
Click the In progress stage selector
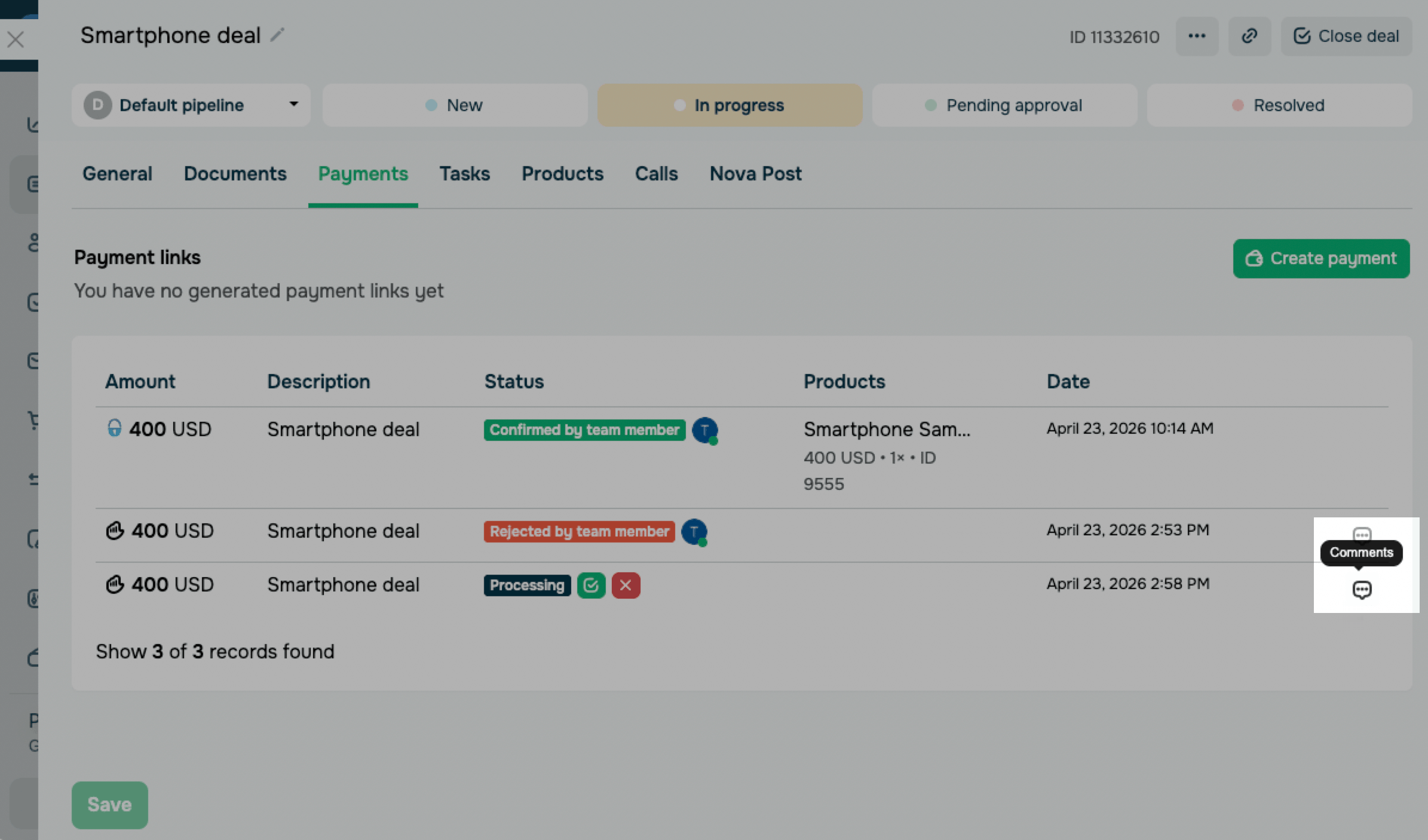click(729, 105)
